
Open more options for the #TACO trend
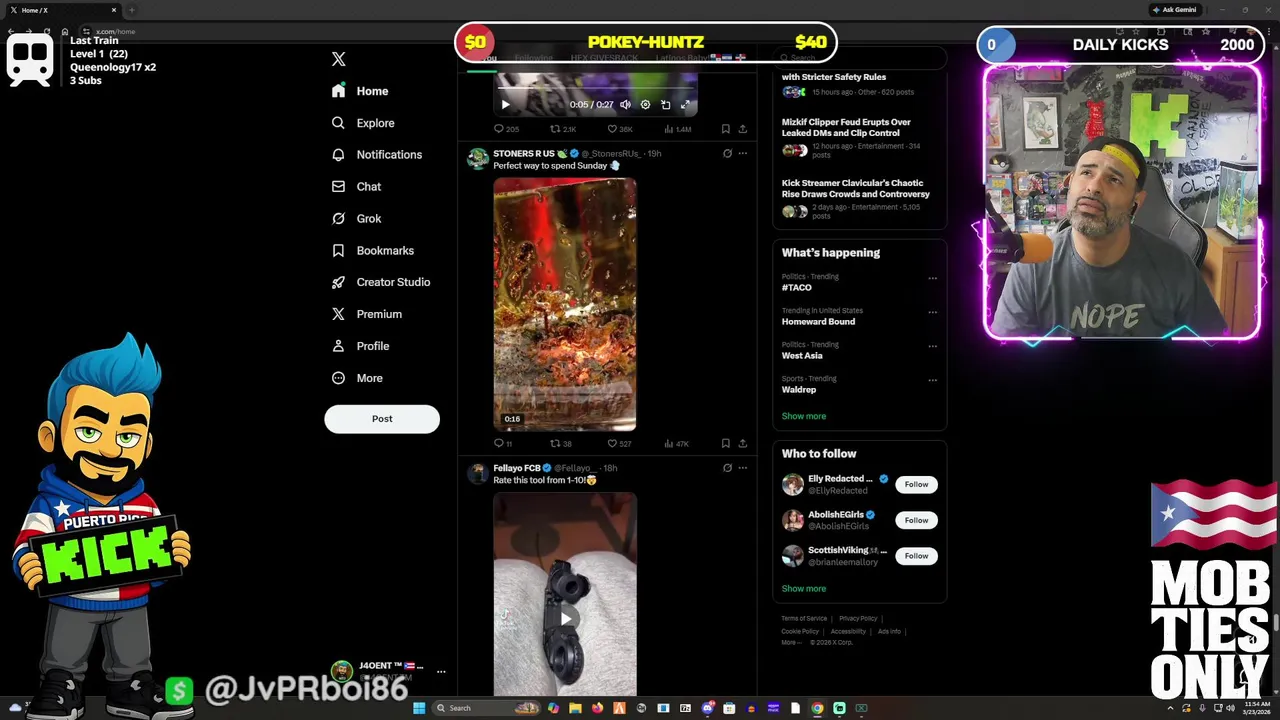932,278
